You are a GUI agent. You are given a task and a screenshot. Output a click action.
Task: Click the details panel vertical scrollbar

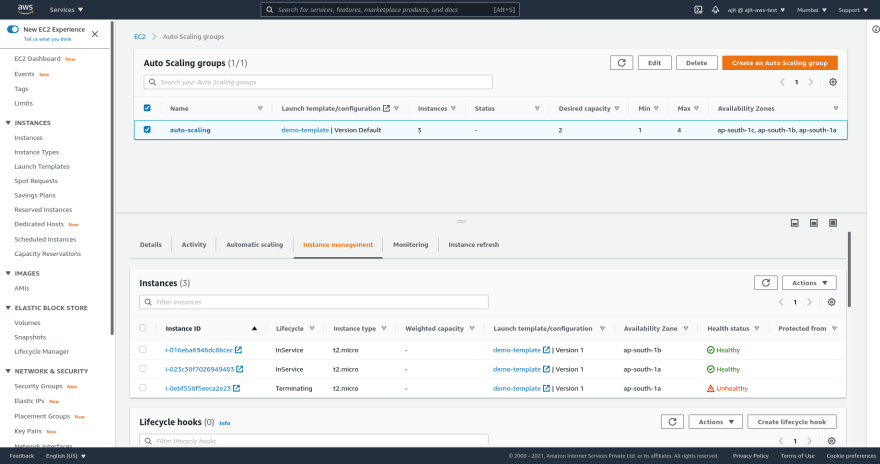[x=849, y=270]
